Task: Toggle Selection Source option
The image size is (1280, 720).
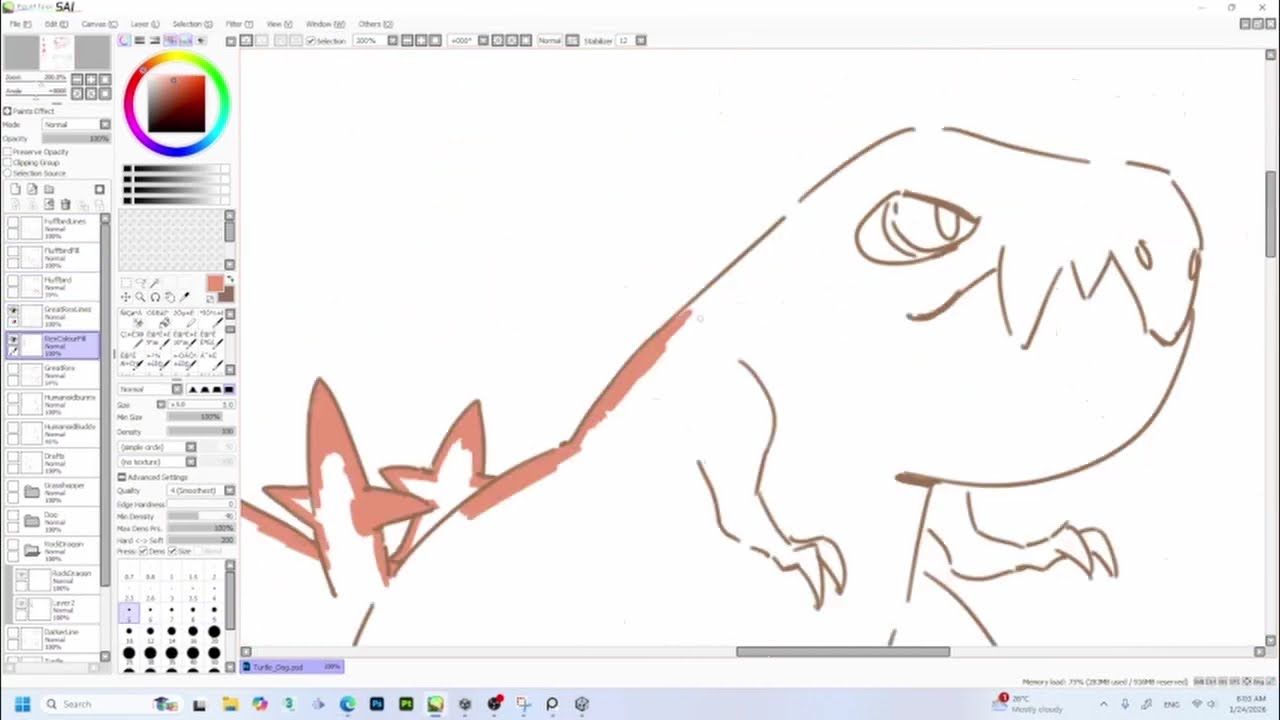Action: (x=8, y=173)
